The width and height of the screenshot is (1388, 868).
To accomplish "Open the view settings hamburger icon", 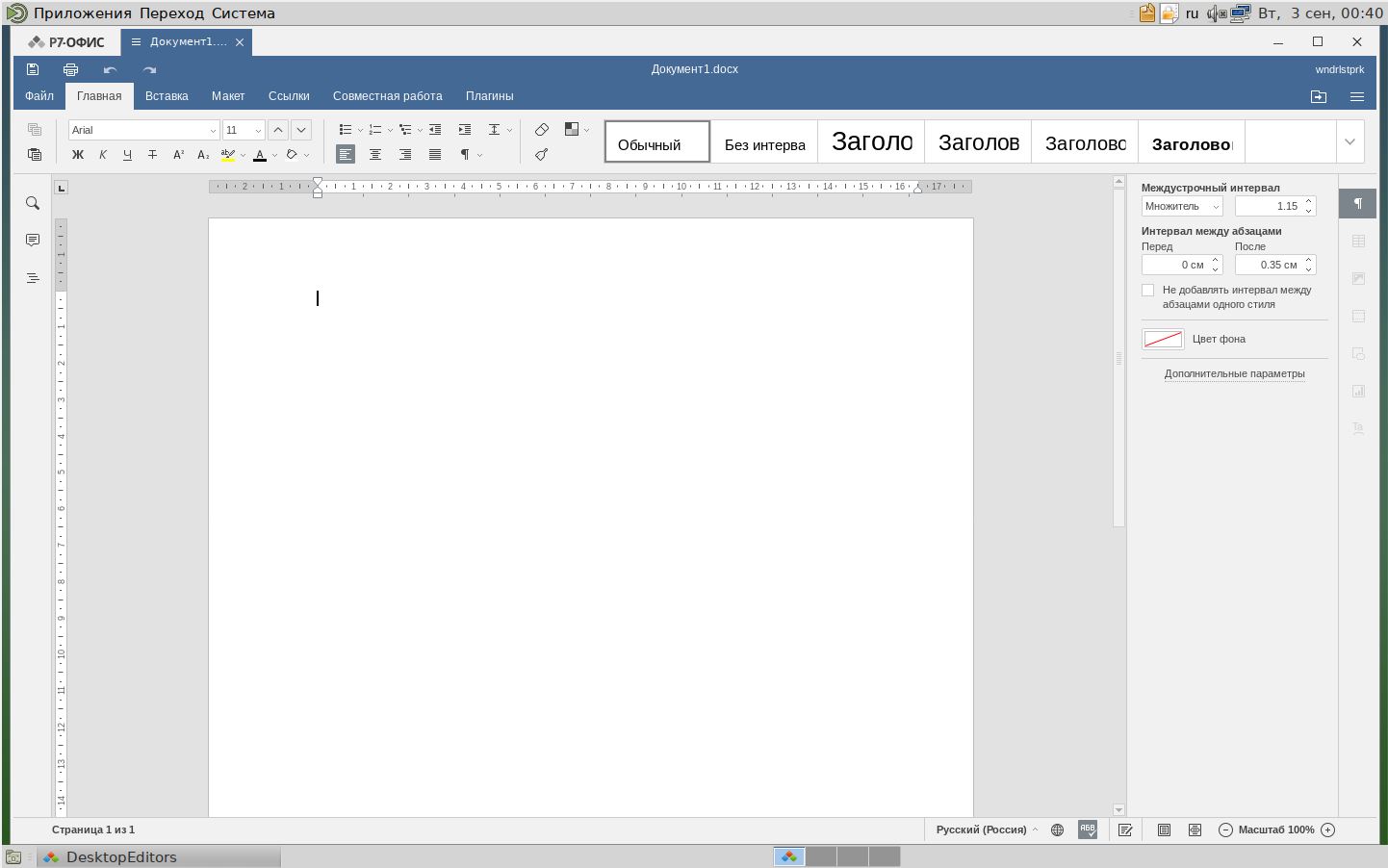I will click(1357, 96).
